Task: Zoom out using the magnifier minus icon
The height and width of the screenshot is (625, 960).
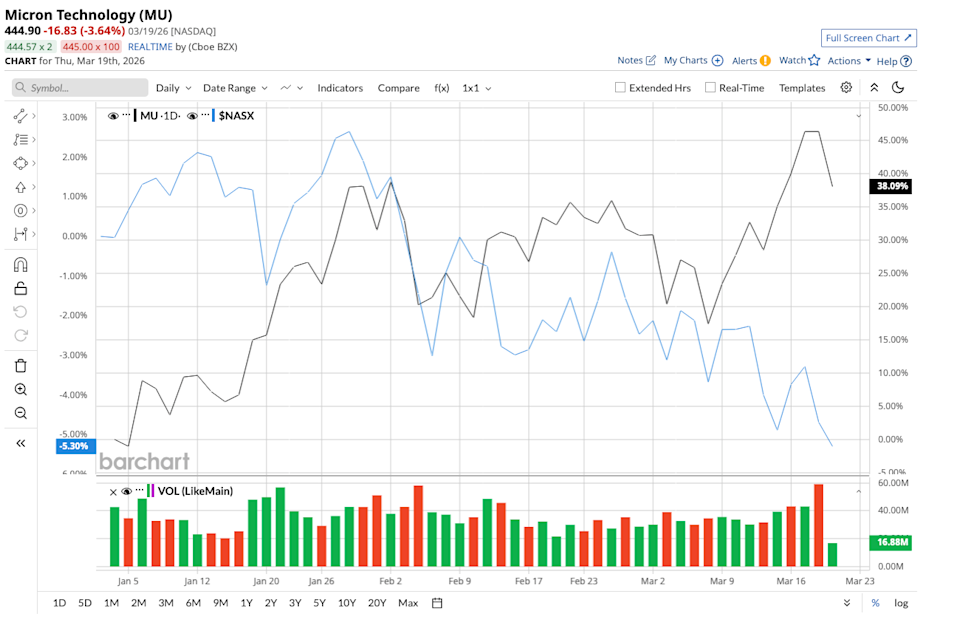Action: coord(20,413)
